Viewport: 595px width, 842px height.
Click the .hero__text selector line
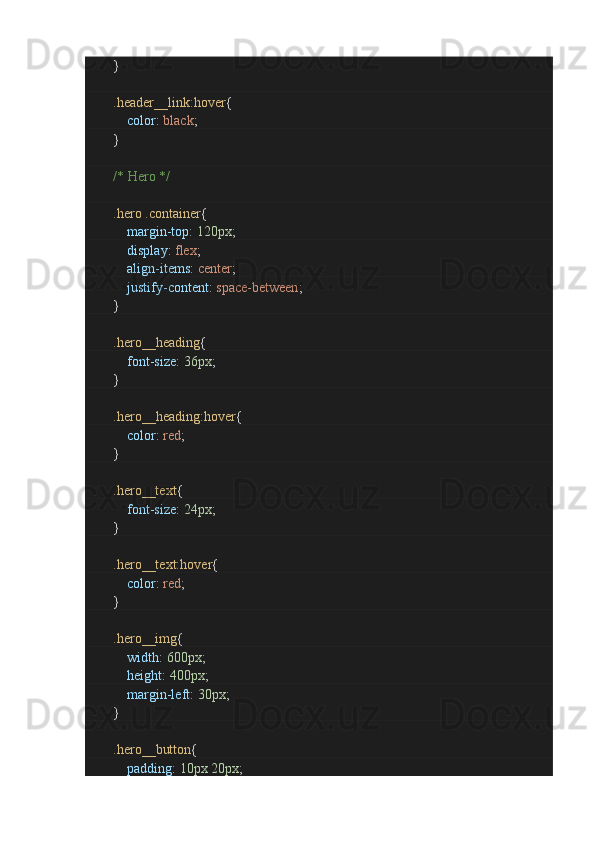[148, 491]
